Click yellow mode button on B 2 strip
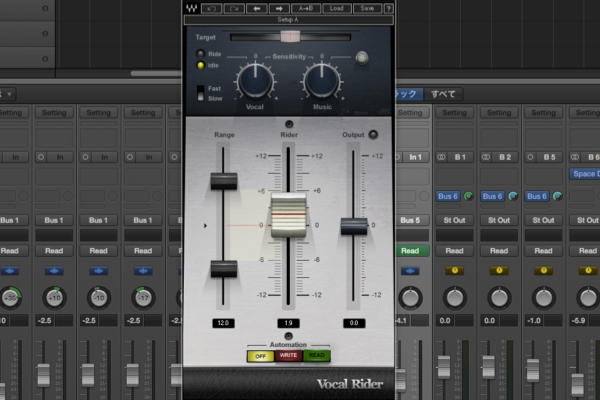 pos(499,271)
